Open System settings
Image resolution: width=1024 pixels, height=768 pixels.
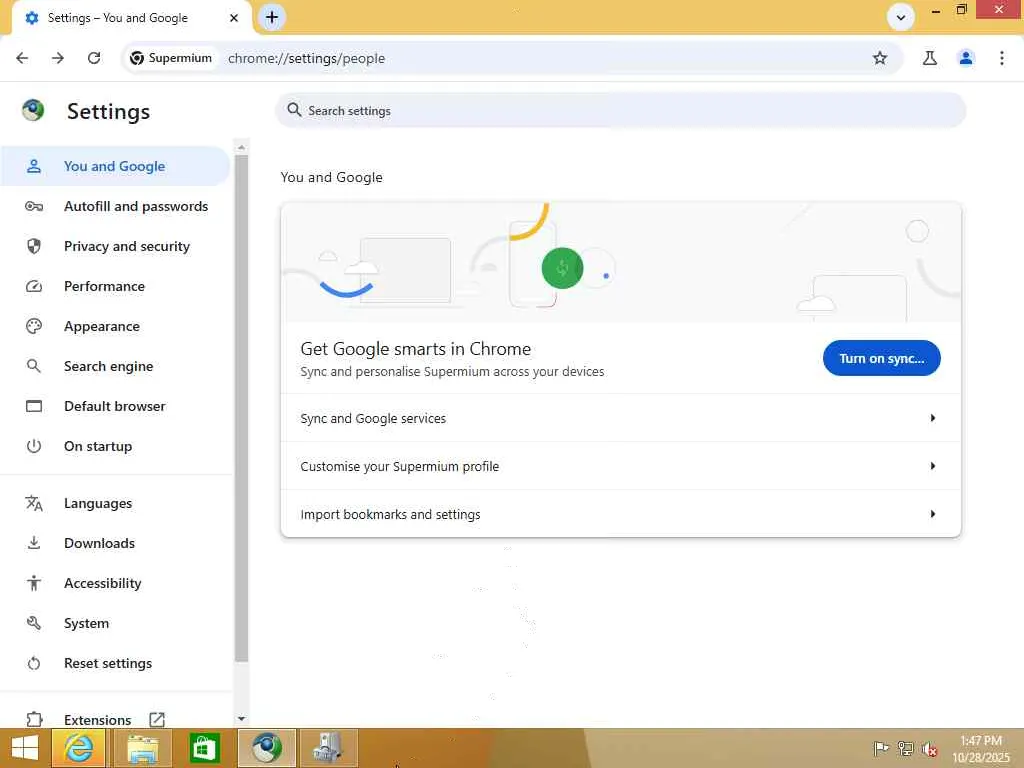point(115,623)
